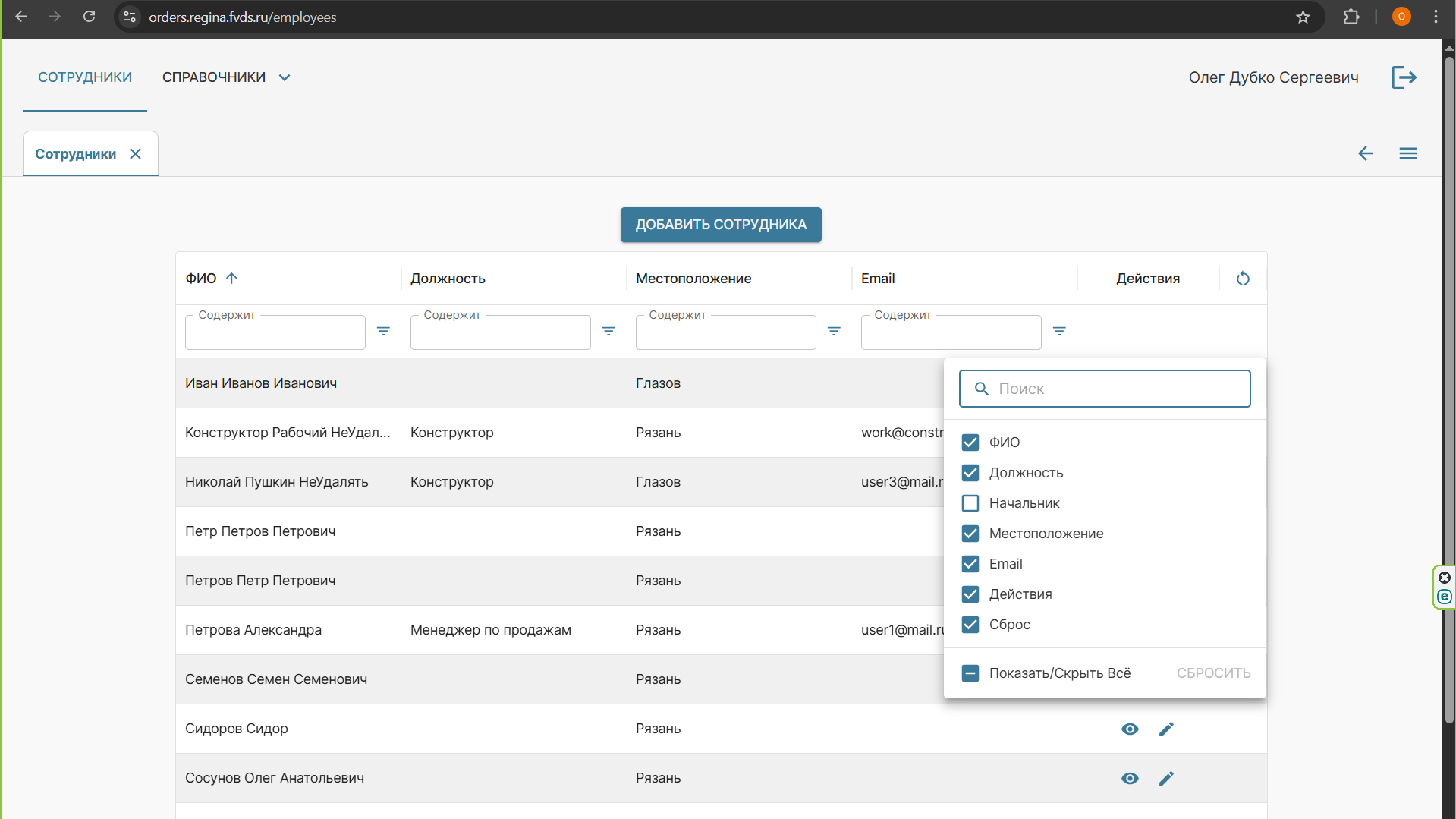Click the reset refresh icon in table header
The image size is (1456, 819).
(1243, 279)
